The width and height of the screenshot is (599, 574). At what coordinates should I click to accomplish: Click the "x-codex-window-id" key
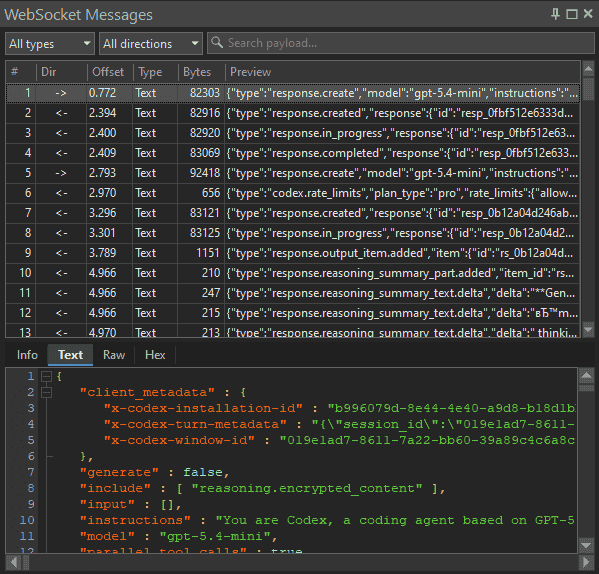click(x=179, y=440)
